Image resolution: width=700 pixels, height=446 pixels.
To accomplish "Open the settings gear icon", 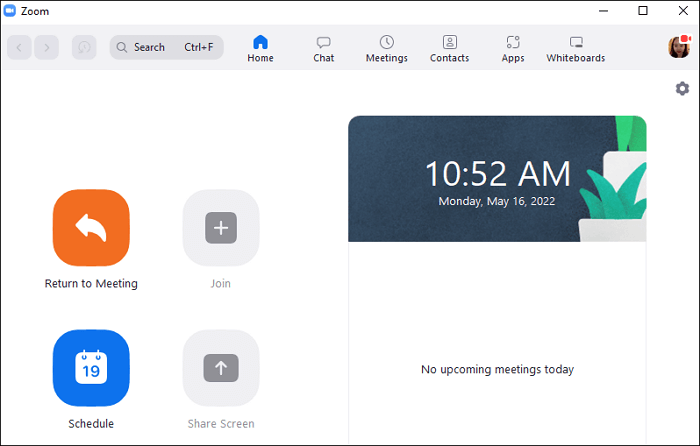I will 682,88.
